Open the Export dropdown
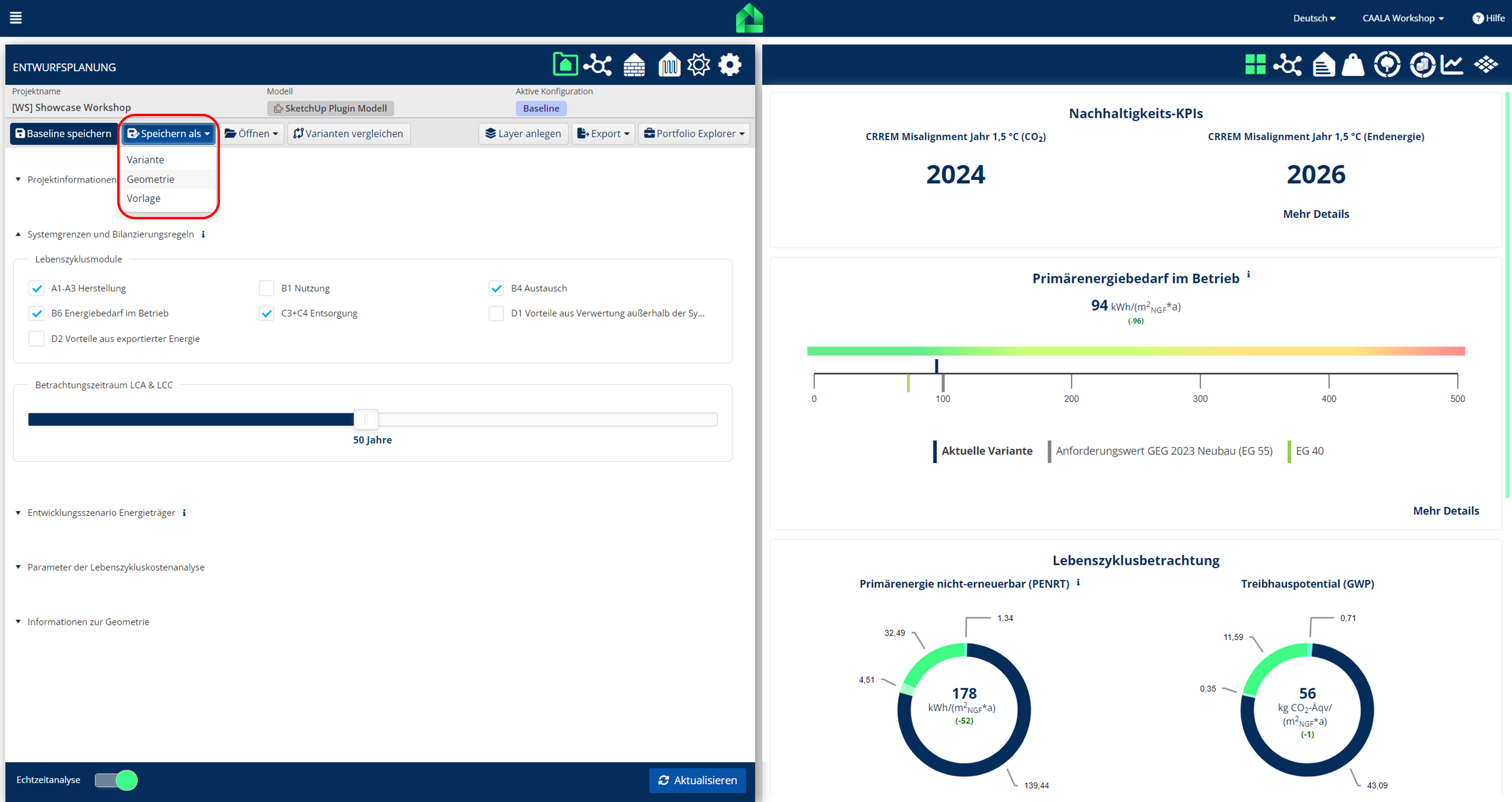This screenshot has height=802, width=1512. 603,134
